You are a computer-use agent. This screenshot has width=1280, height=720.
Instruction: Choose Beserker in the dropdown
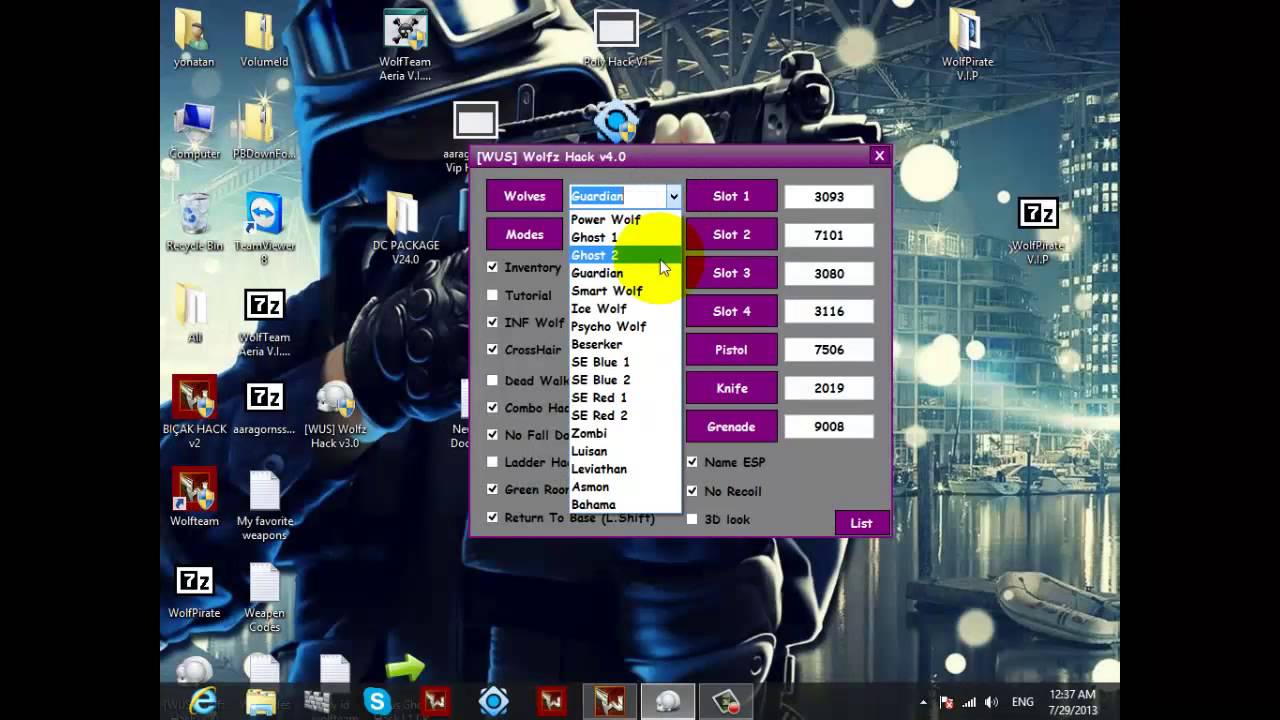click(625, 344)
